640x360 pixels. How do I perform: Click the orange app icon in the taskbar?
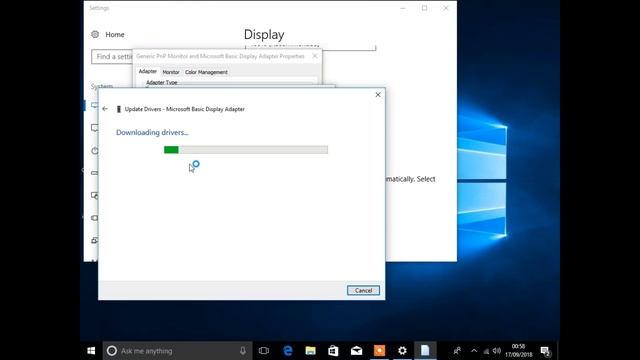pyautogui.click(x=379, y=351)
